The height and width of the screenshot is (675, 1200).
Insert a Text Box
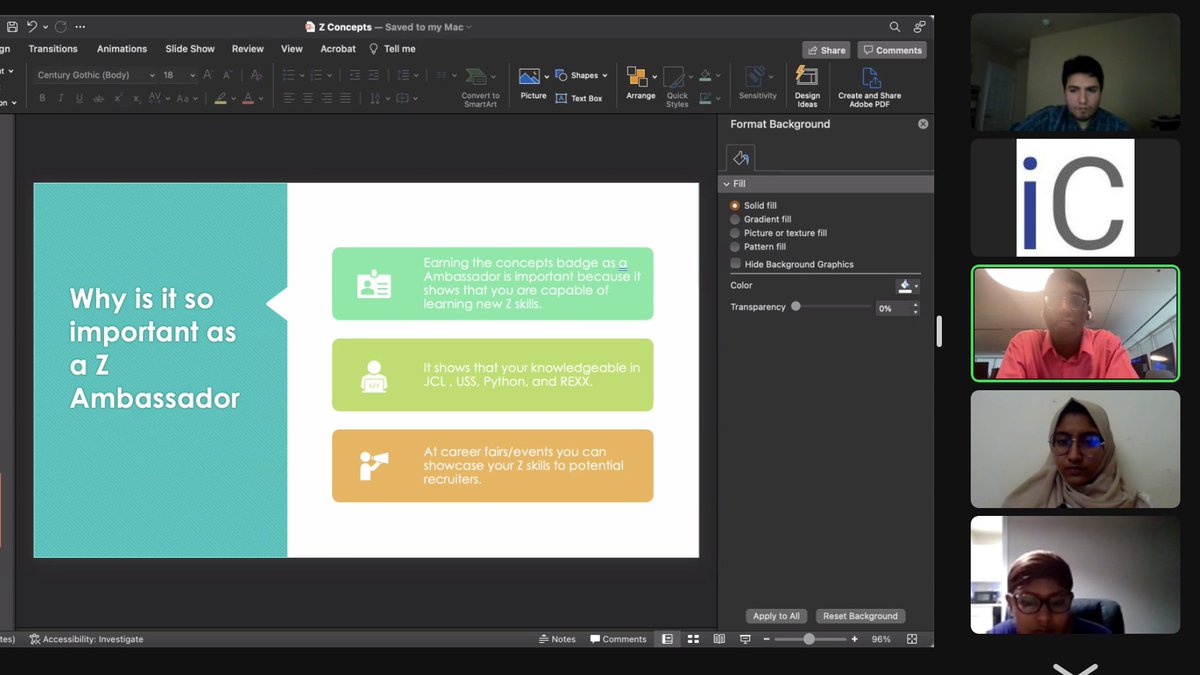[x=580, y=98]
